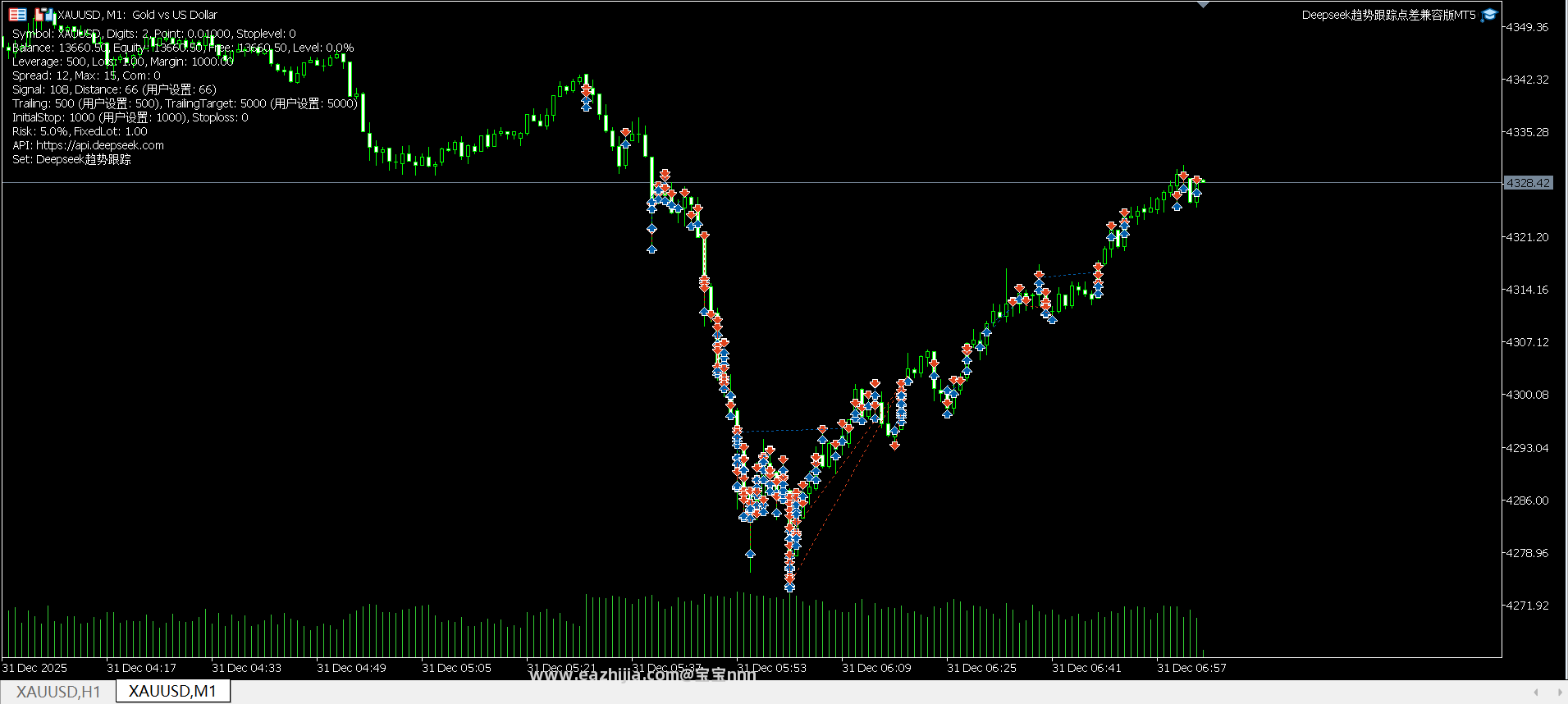Click time axis label 31 Dec 06:57

click(x=1191, y=668)
